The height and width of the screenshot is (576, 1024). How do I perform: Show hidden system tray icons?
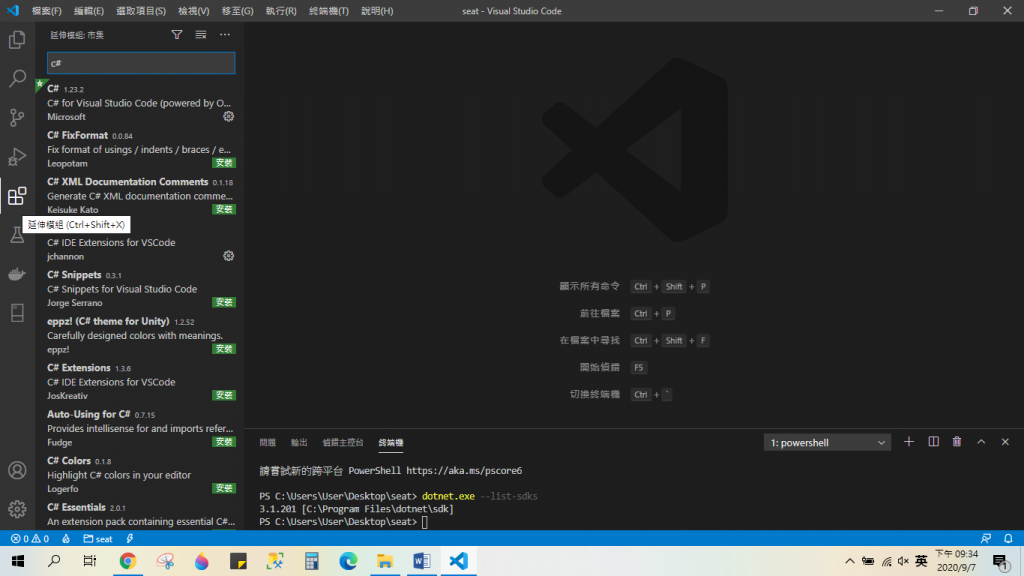(850, 561)
